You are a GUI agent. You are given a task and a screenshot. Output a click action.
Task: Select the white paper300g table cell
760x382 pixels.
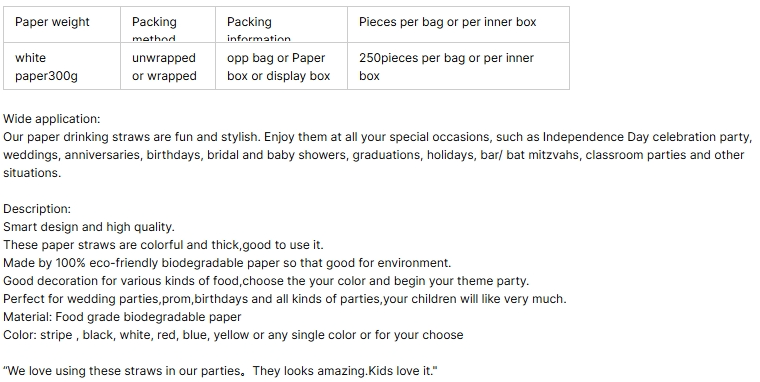point(62,66)
